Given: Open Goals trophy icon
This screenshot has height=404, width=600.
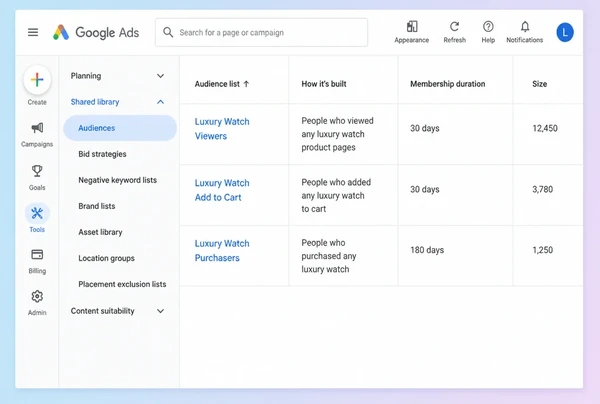Looking at the screenshot, I should click(37, 171).
